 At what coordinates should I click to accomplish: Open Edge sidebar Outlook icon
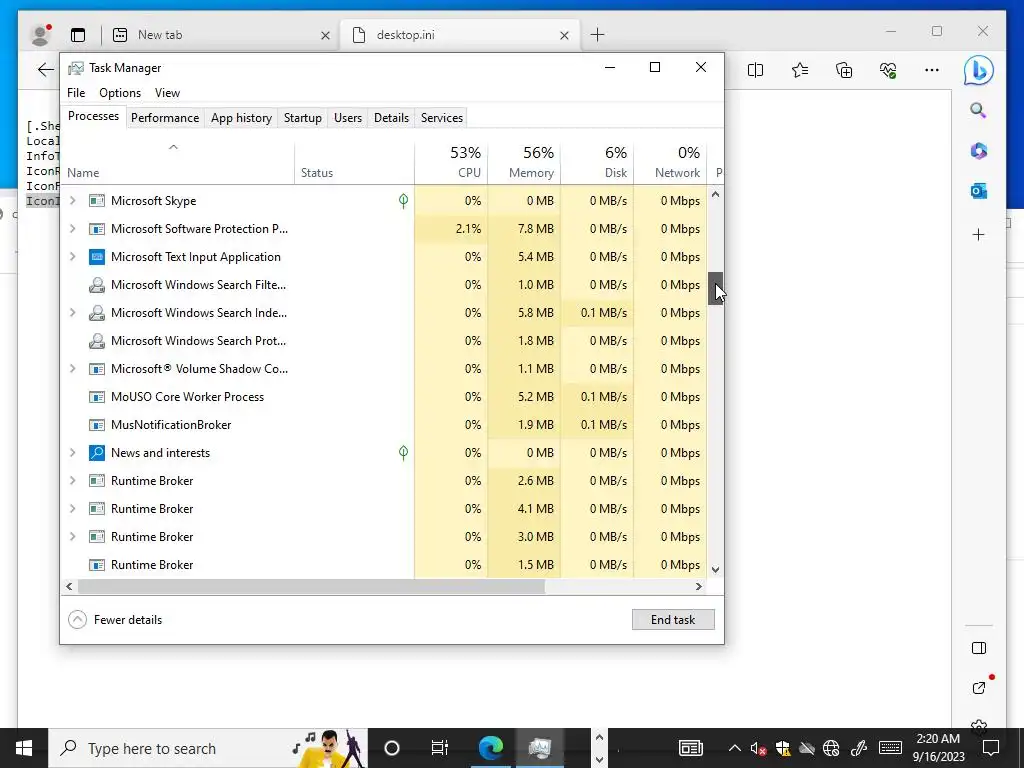978,191
